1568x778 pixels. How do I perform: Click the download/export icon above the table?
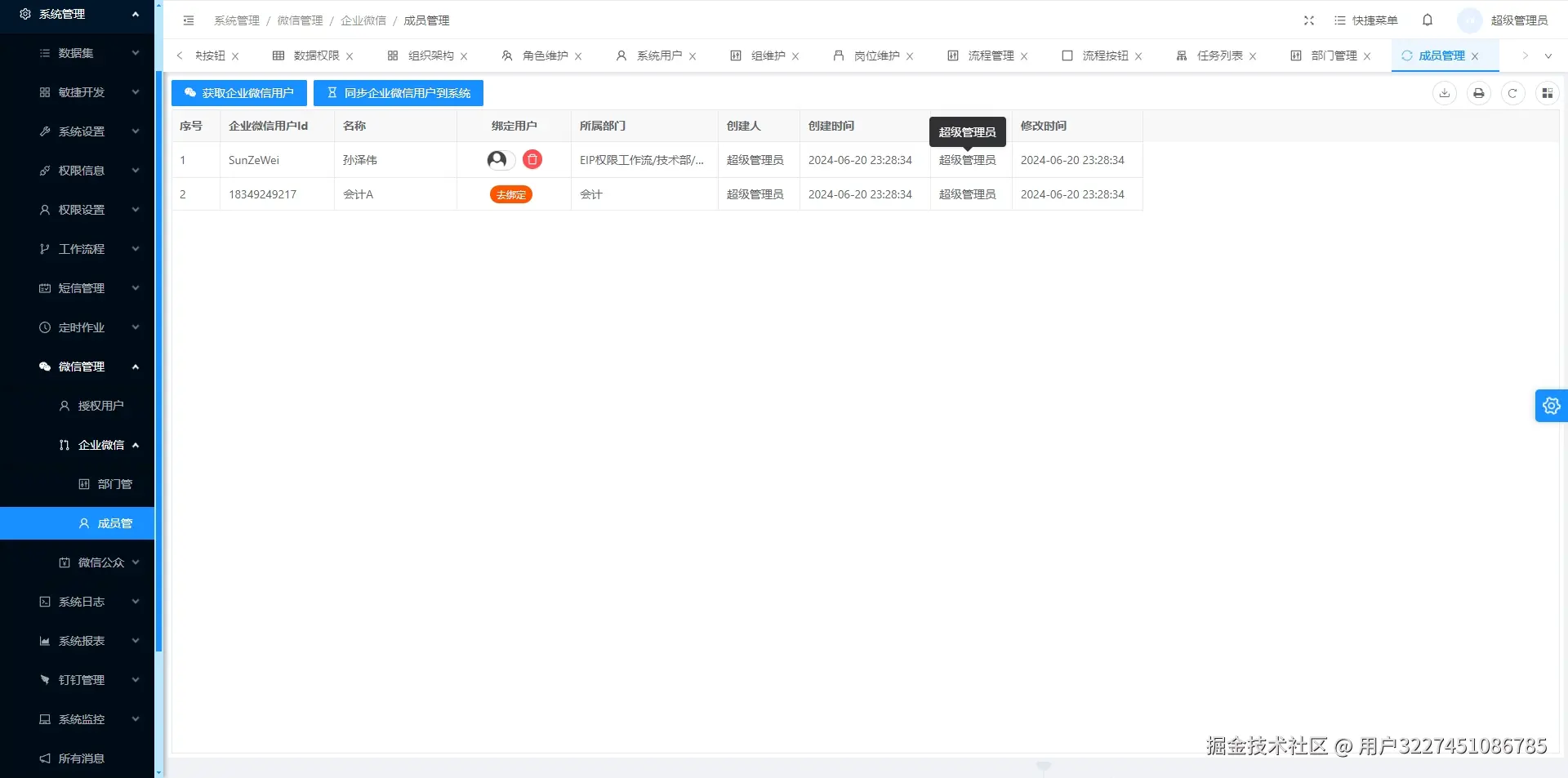tap(1445, 93)
